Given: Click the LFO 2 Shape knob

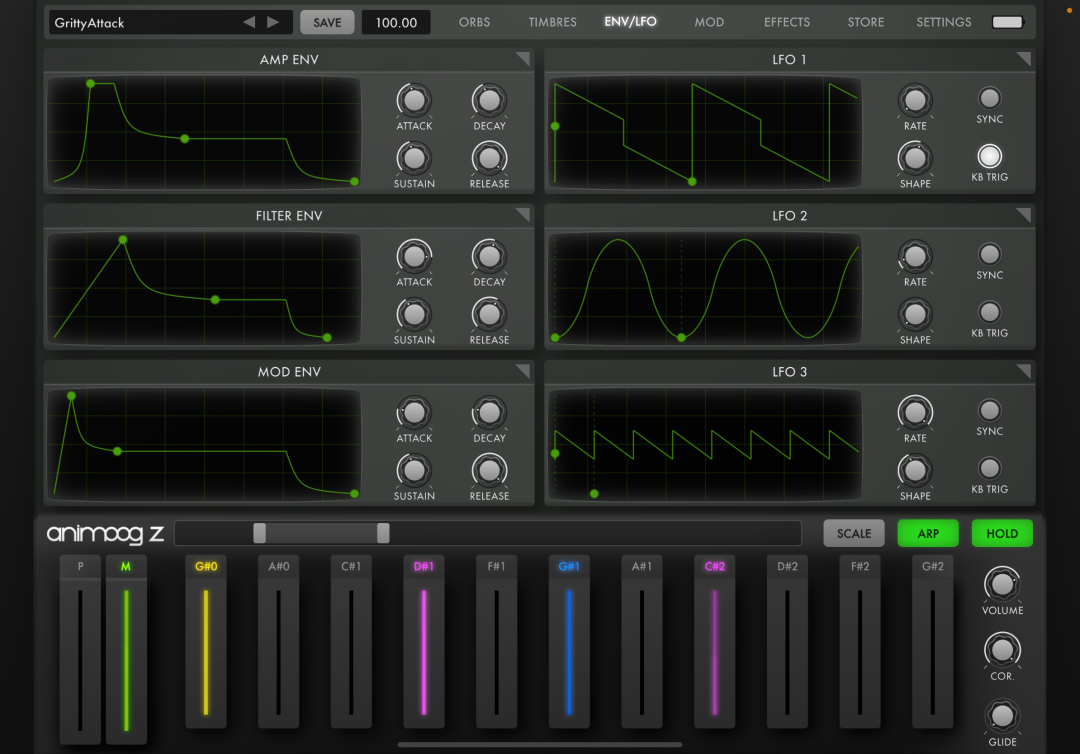Looking at the screenshot, I should coord(915,315).
